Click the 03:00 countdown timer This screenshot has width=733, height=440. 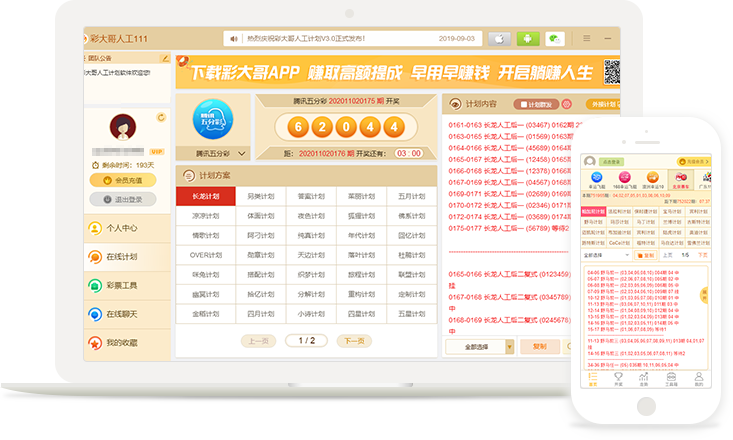409,153
